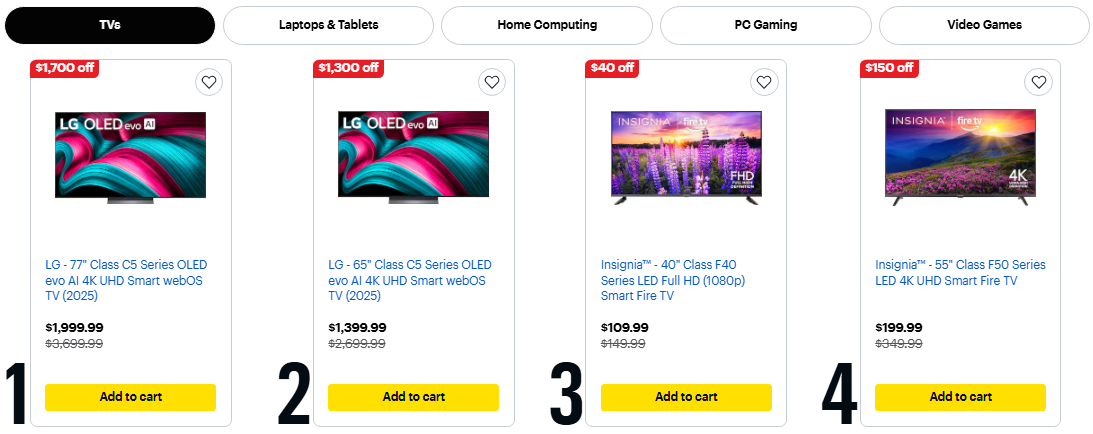Heart the Insignia 55" F50 Series TV
Viewport: 1093px width, 434px height.
point(1039,82)
